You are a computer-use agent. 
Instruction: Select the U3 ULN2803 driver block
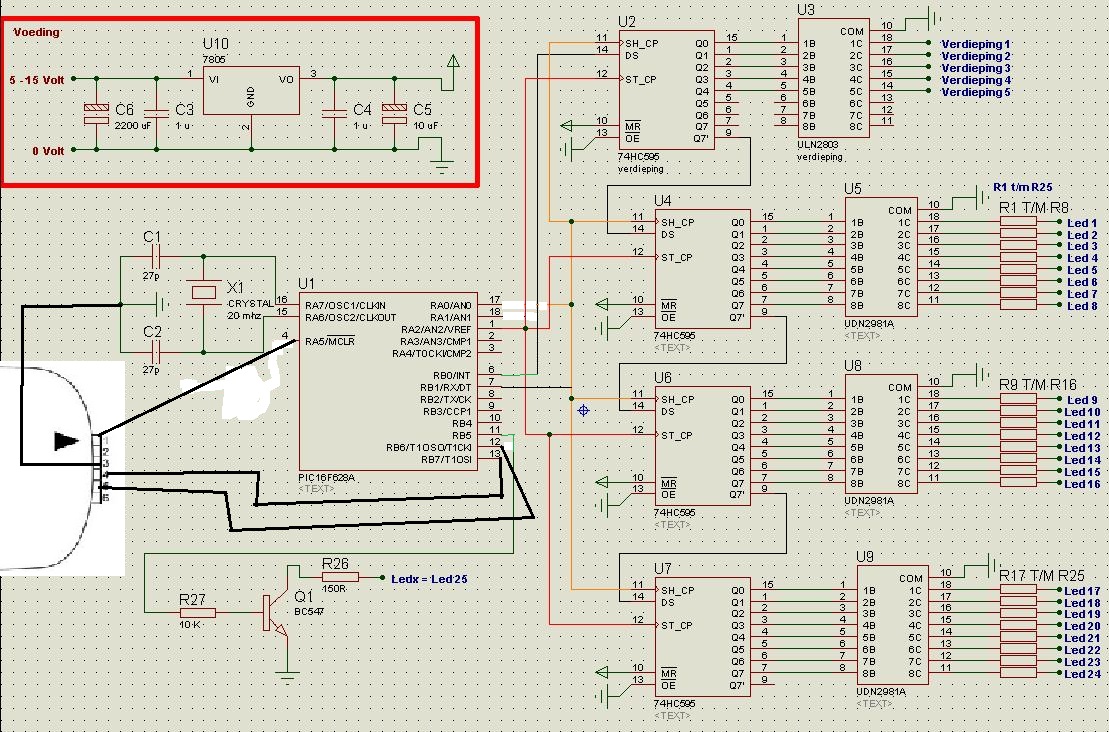coord(829,78)
